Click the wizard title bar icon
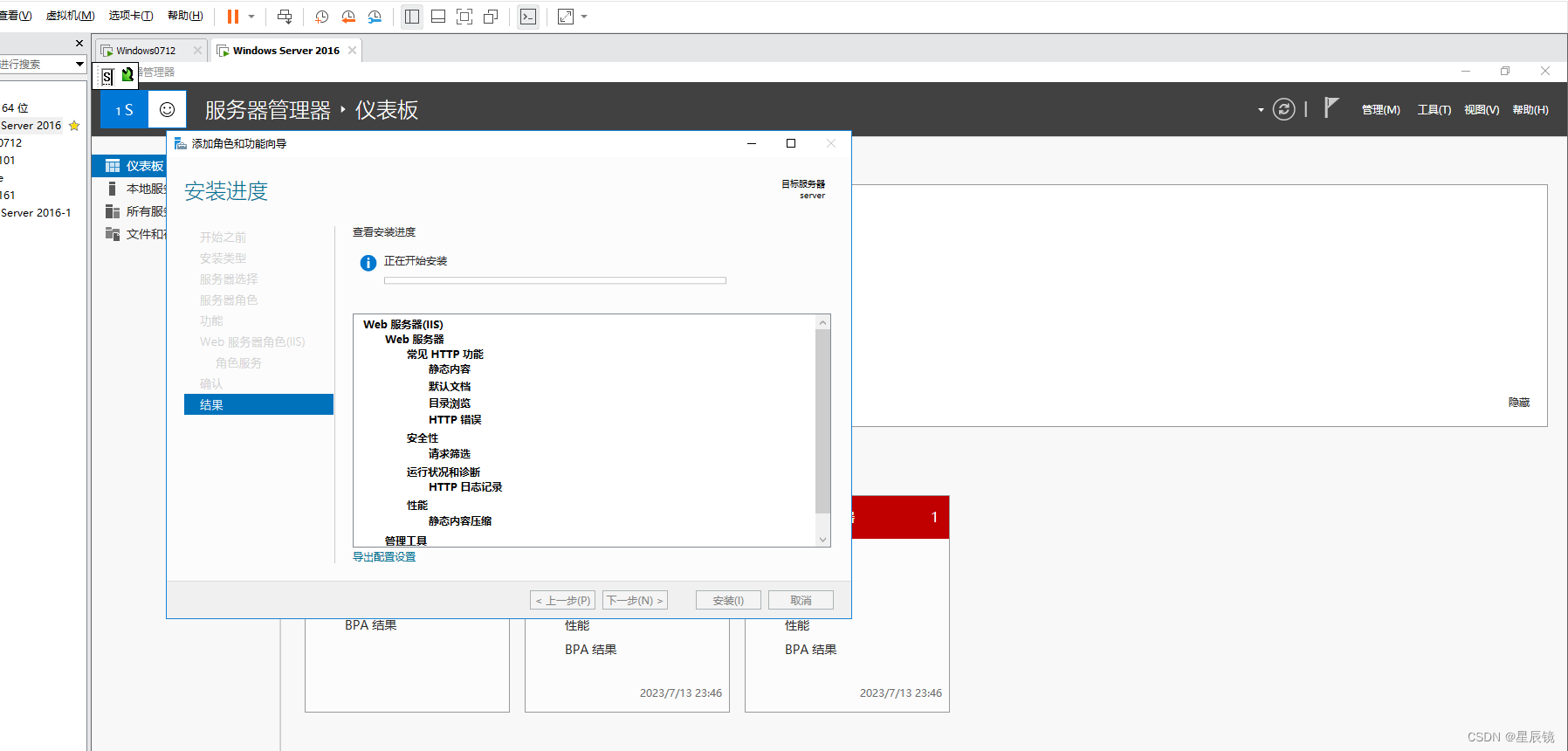The image size is (1568, 751). pos(181,143)
